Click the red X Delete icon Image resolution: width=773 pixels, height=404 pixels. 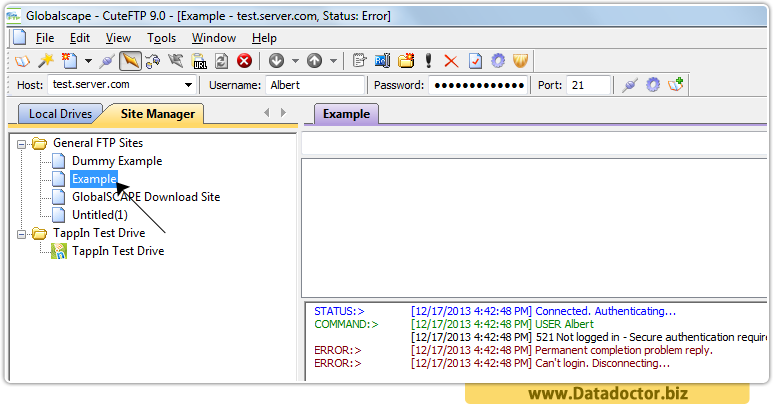pyautogui.click(x=451, y=61)
